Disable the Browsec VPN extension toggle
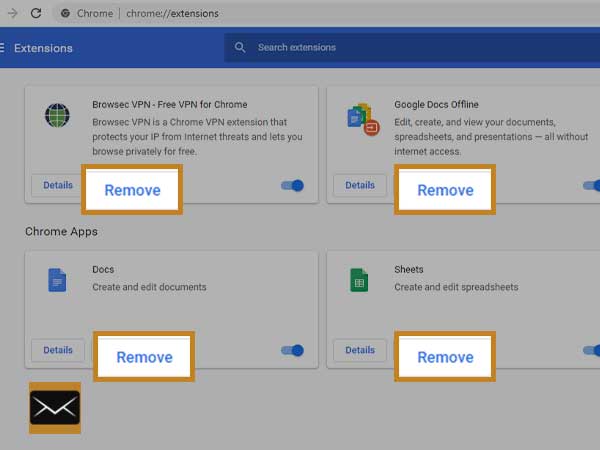The width and height of the screenshot is (600, 450). (x=293, y=186)
